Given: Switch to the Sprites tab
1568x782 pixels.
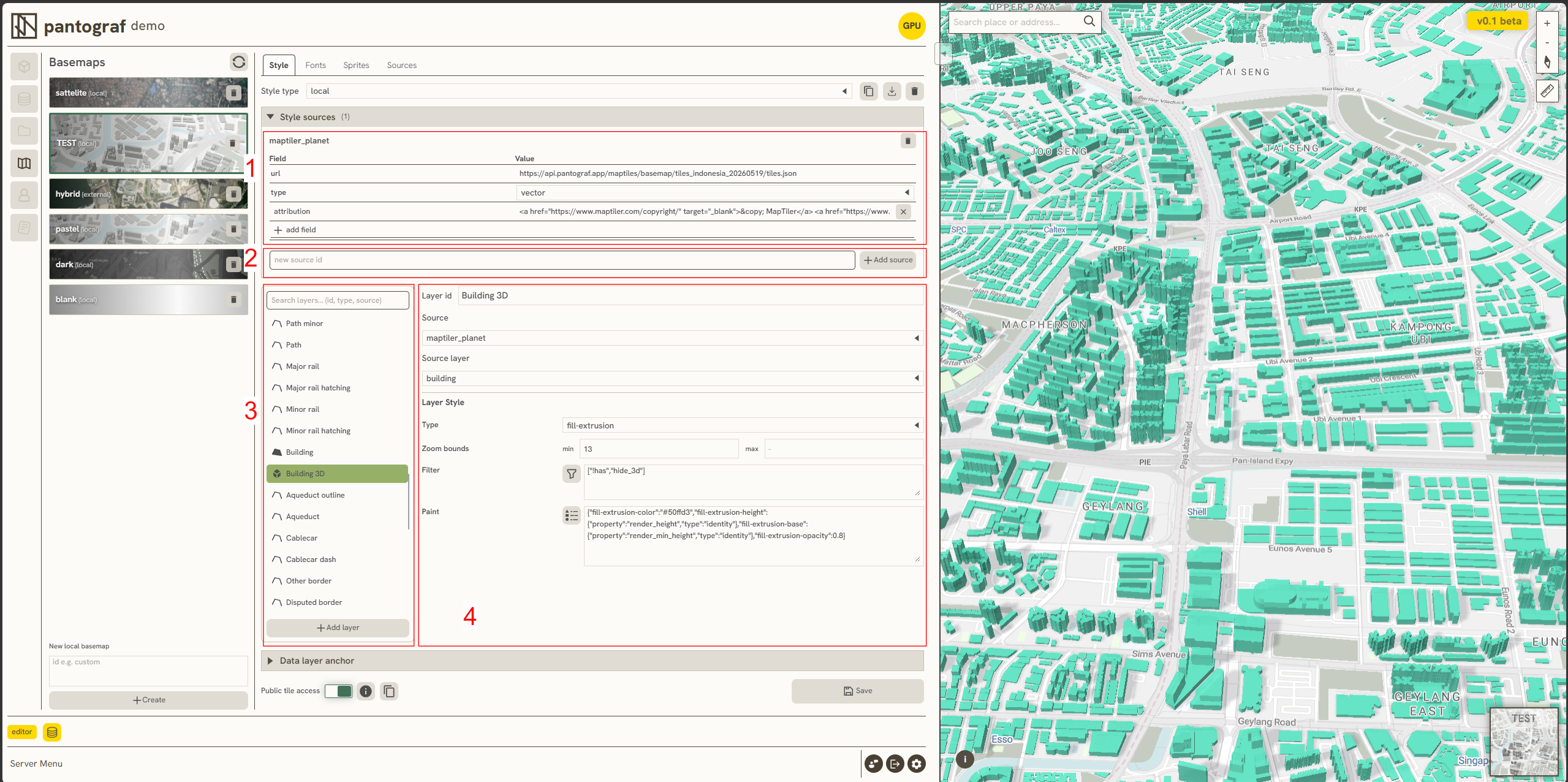Looking at the screenshot, I should (x=356, y=65).
